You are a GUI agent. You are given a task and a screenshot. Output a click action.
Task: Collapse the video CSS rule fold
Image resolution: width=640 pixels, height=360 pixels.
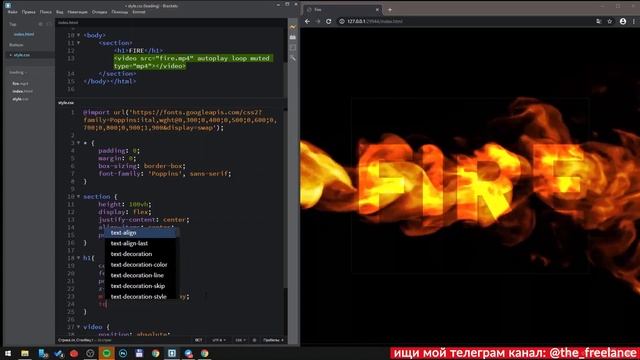point(79,327)
